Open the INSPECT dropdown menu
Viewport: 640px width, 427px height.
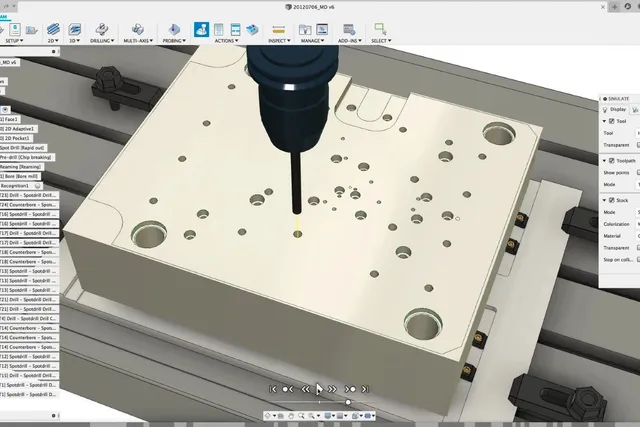[x=279, y=41]
